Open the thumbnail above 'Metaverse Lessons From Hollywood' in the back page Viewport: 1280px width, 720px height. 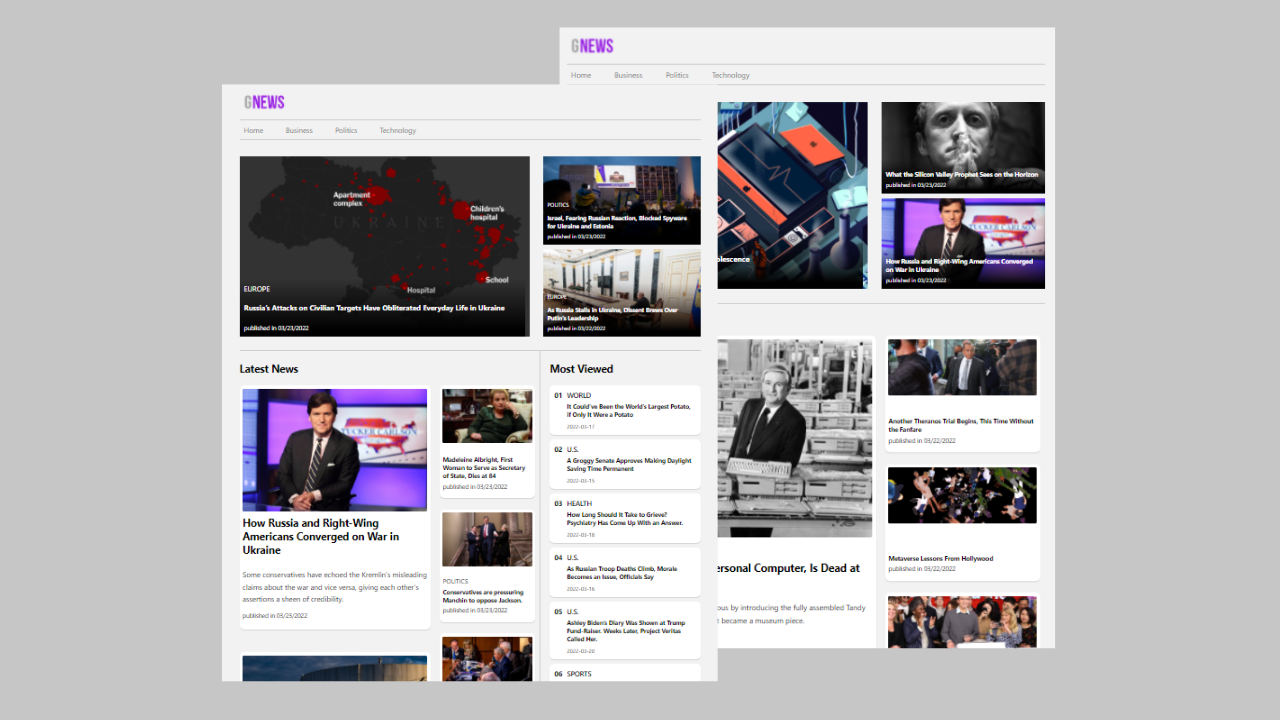[x=962, y=495]
